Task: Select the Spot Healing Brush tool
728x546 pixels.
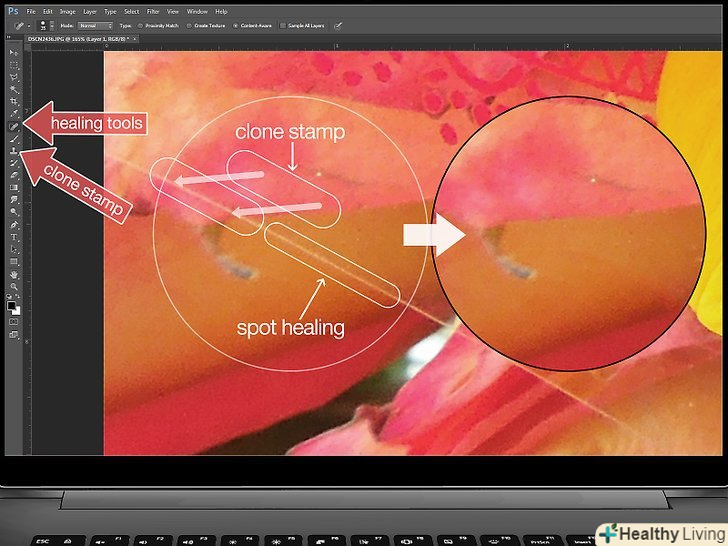Action: [x=13, y=126]
